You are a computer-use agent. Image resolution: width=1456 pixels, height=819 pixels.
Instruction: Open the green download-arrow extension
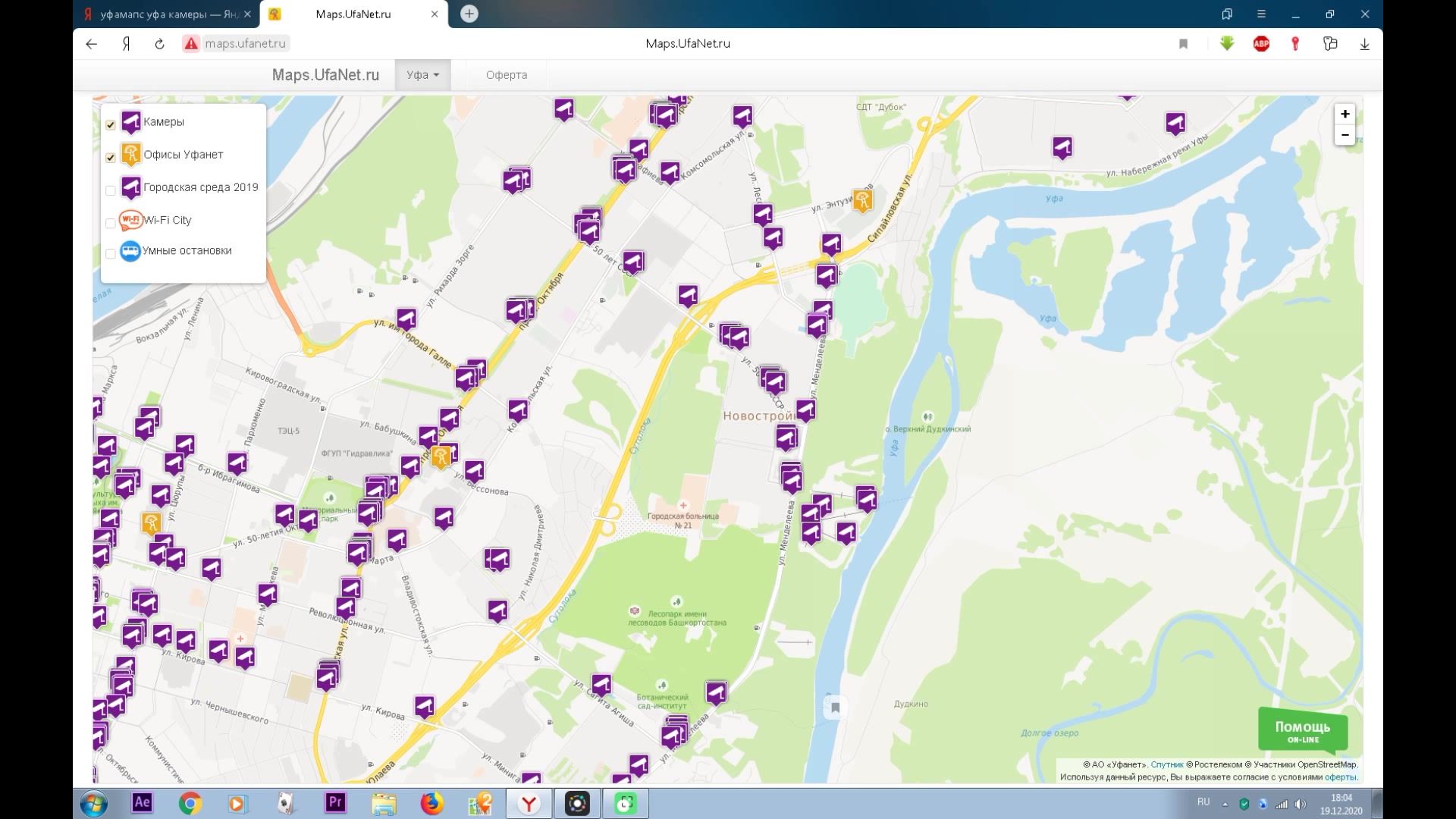click(x=1227, y=43)
